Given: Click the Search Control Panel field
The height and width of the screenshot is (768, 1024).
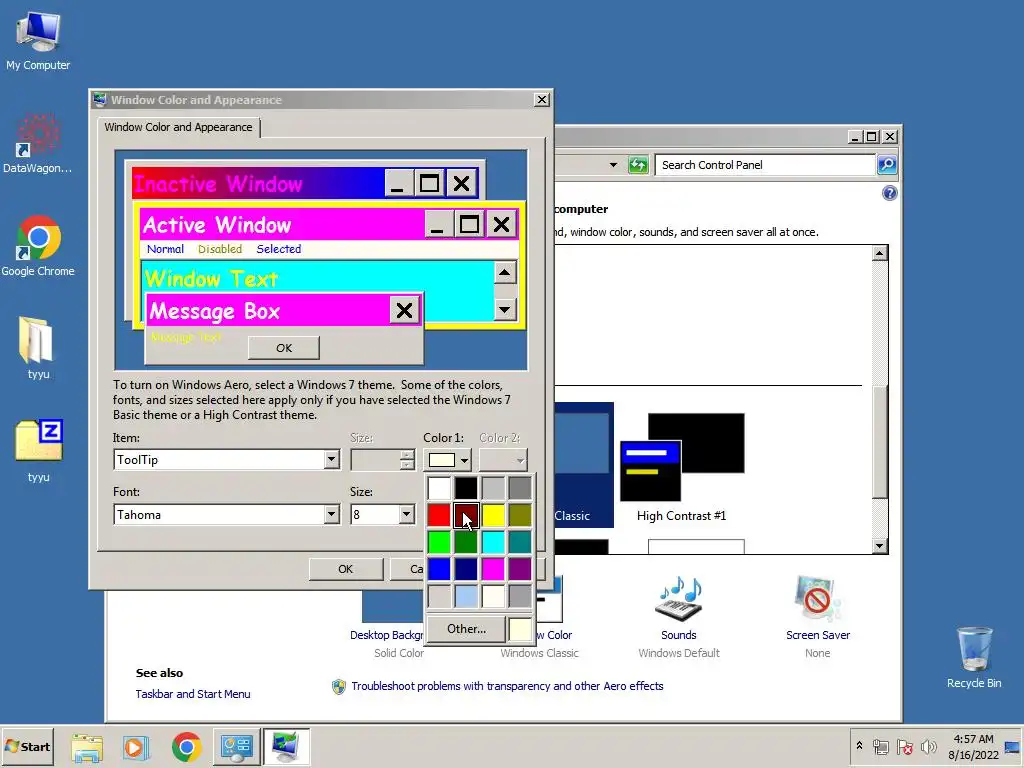Looking at the screenshot, I should pyautogui.click(x=765, y=165).
